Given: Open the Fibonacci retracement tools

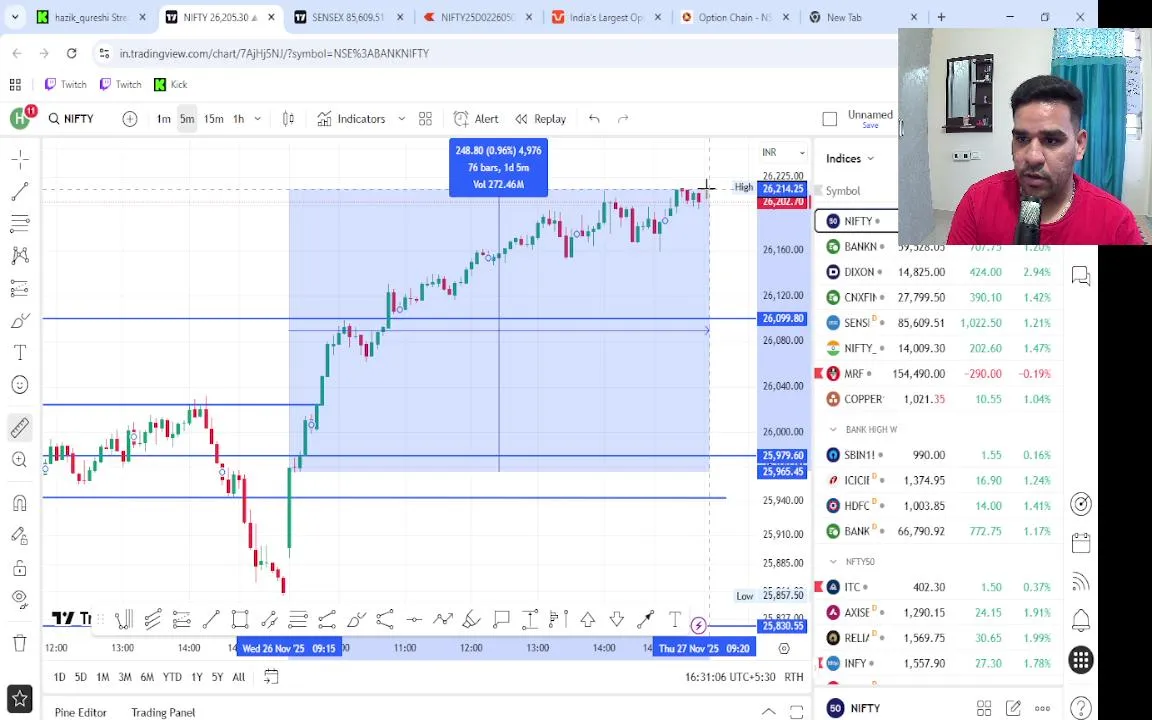Looking at the screenshot, I should 20,223.
